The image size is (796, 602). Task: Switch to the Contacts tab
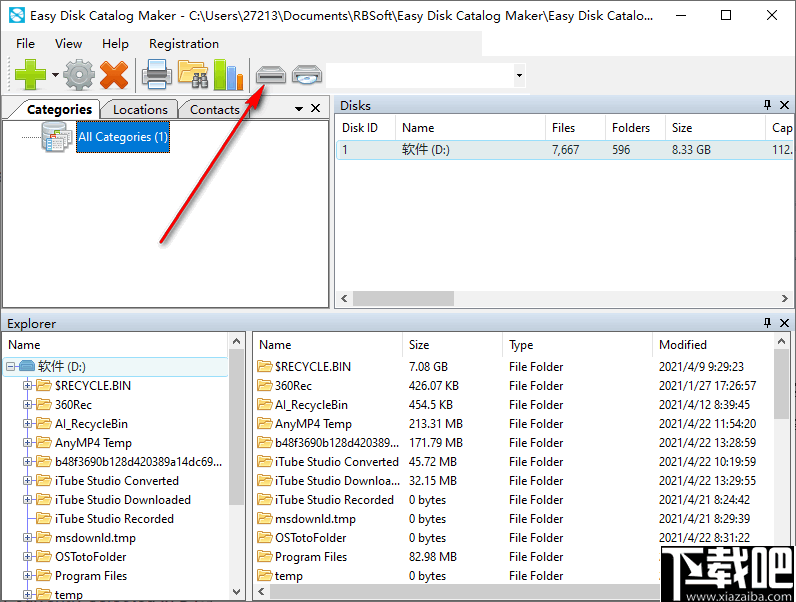tap(215, 109)
